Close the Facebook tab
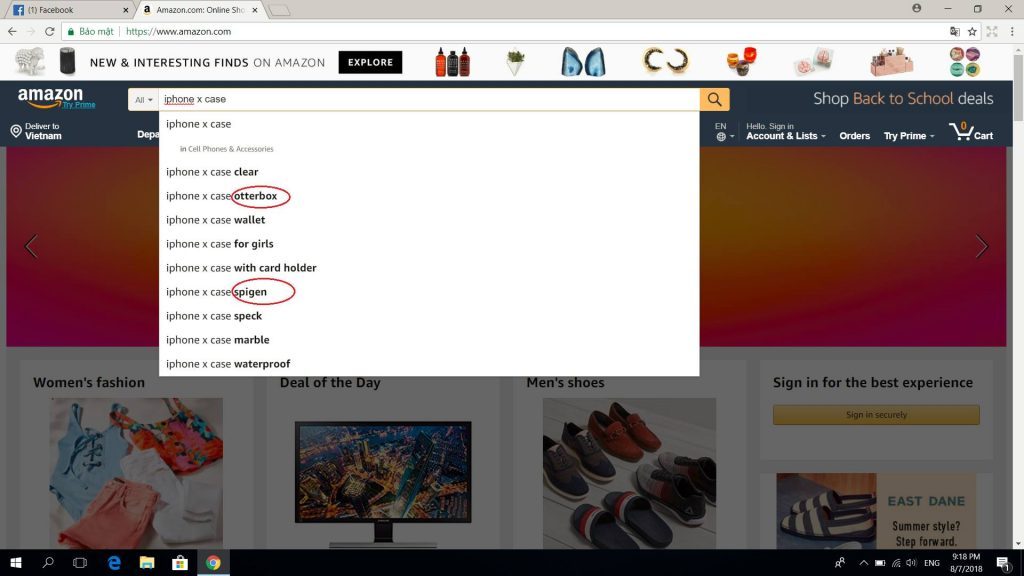 (x=125, y=10)
